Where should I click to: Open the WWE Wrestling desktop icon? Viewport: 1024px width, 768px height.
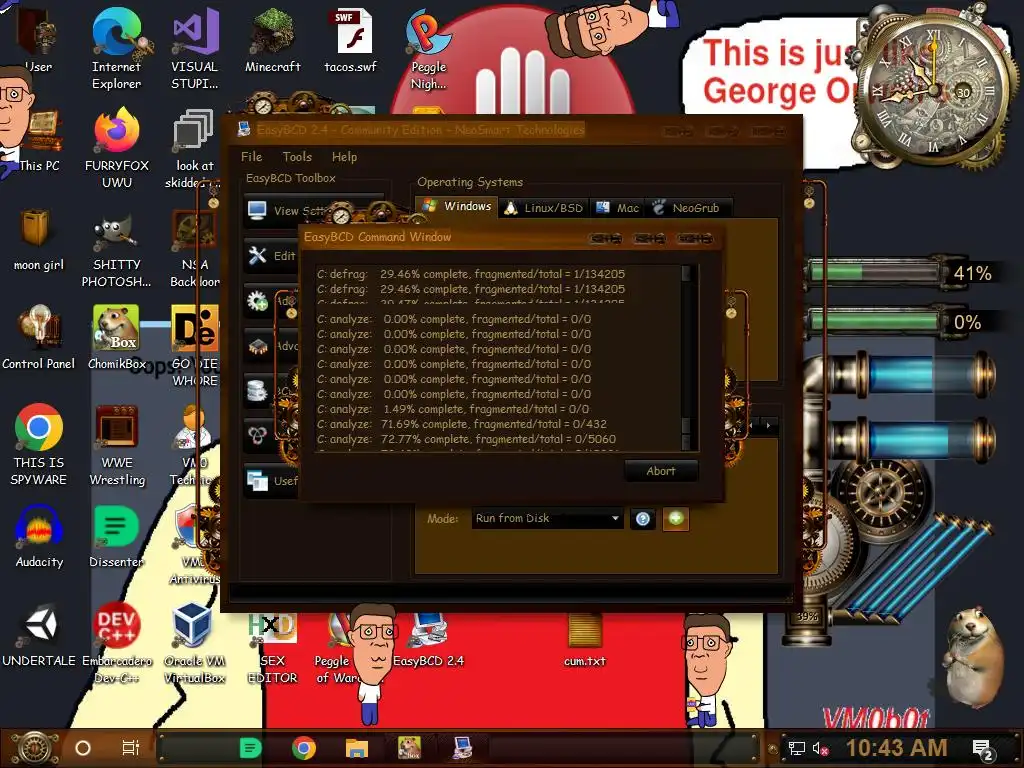tap(116, 445)
